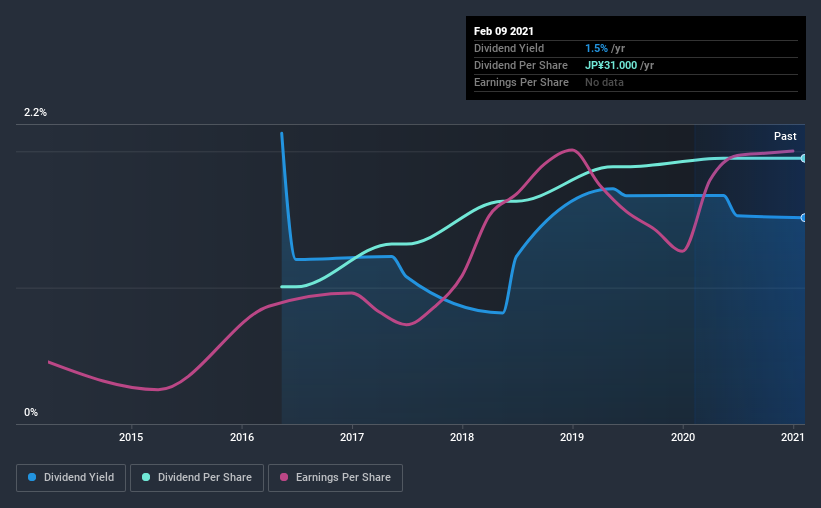Select the 2017 x-axis label
This screenshot has width=821, height=508.
click(352, 437)
